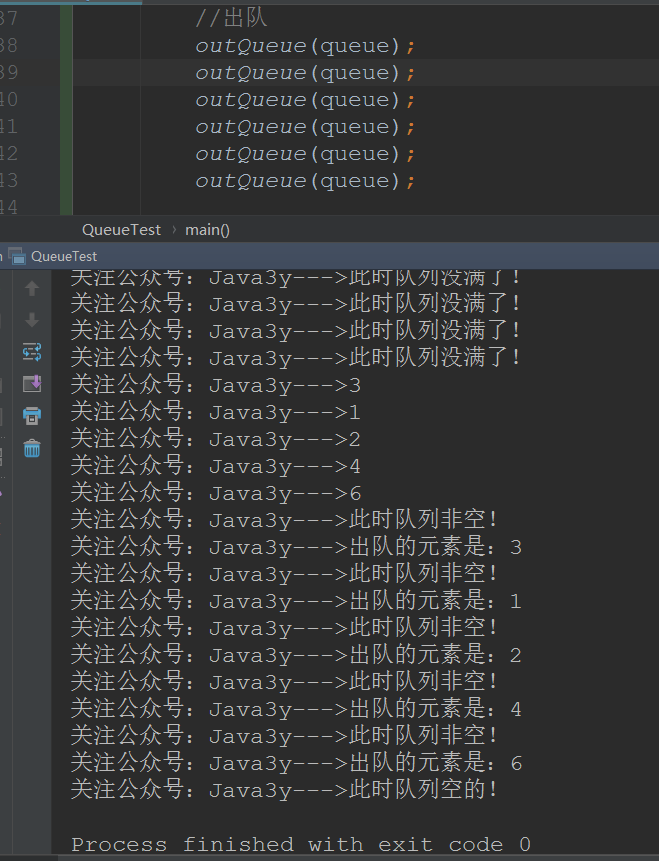
Task: Click console output line Java3y--->3
Action: click(216, 385)
